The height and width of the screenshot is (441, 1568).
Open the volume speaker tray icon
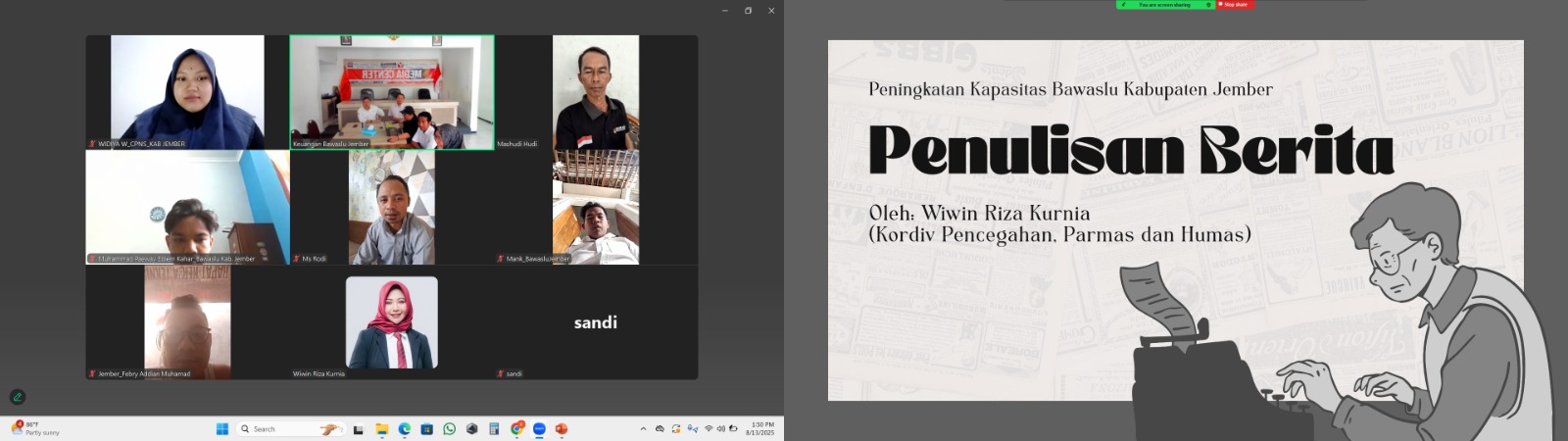pyautogui.click(x=721, y=428)
